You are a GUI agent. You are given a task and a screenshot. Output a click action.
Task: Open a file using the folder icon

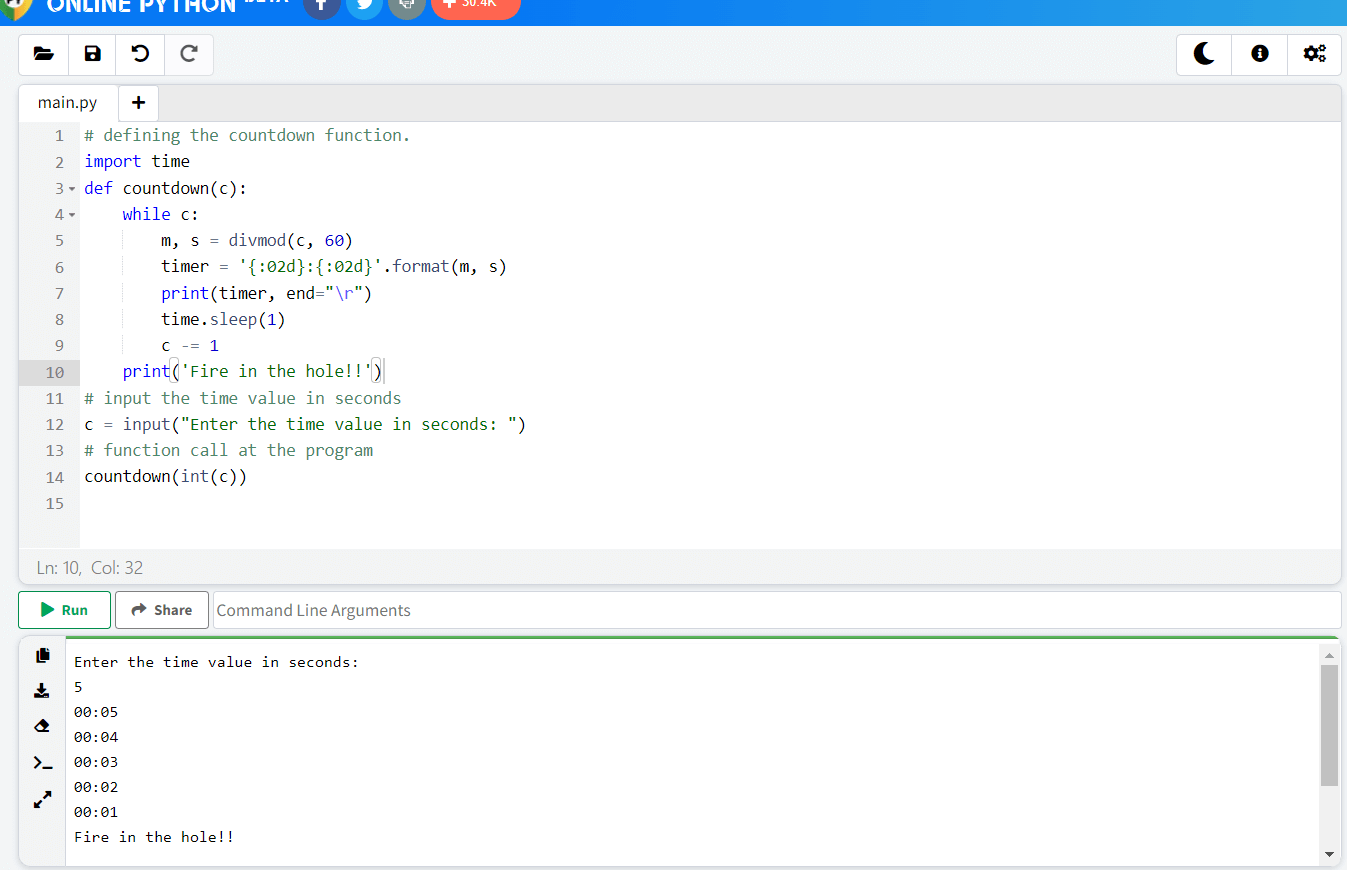(x=43, y=54)
